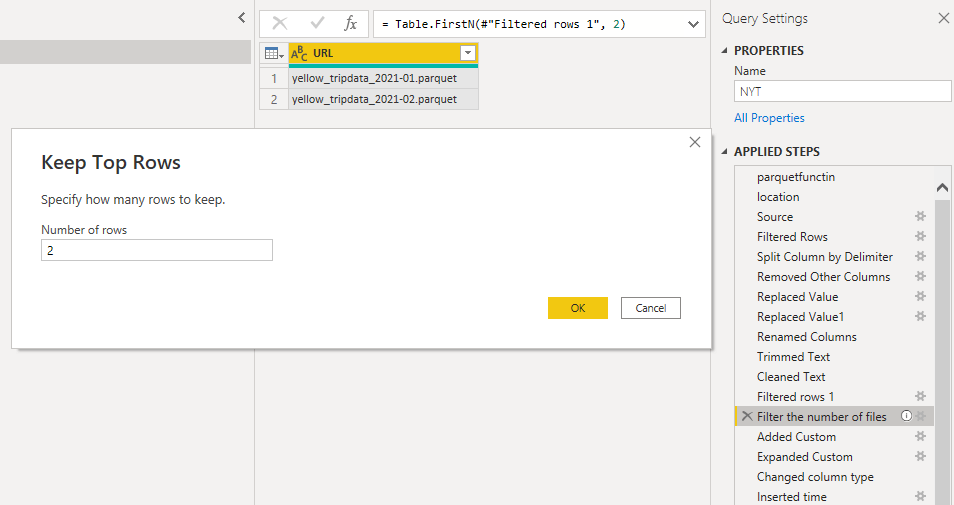The width and height of the screenshot is (954, 505).
Task: Select the Changed column type step
Action: tap(815, 477)
